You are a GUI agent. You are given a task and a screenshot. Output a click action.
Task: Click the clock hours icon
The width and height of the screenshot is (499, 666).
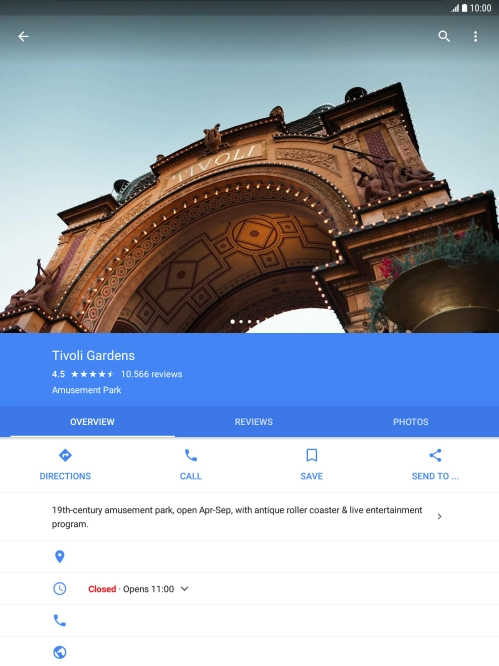pyautogui.click(x=59, y=589)
